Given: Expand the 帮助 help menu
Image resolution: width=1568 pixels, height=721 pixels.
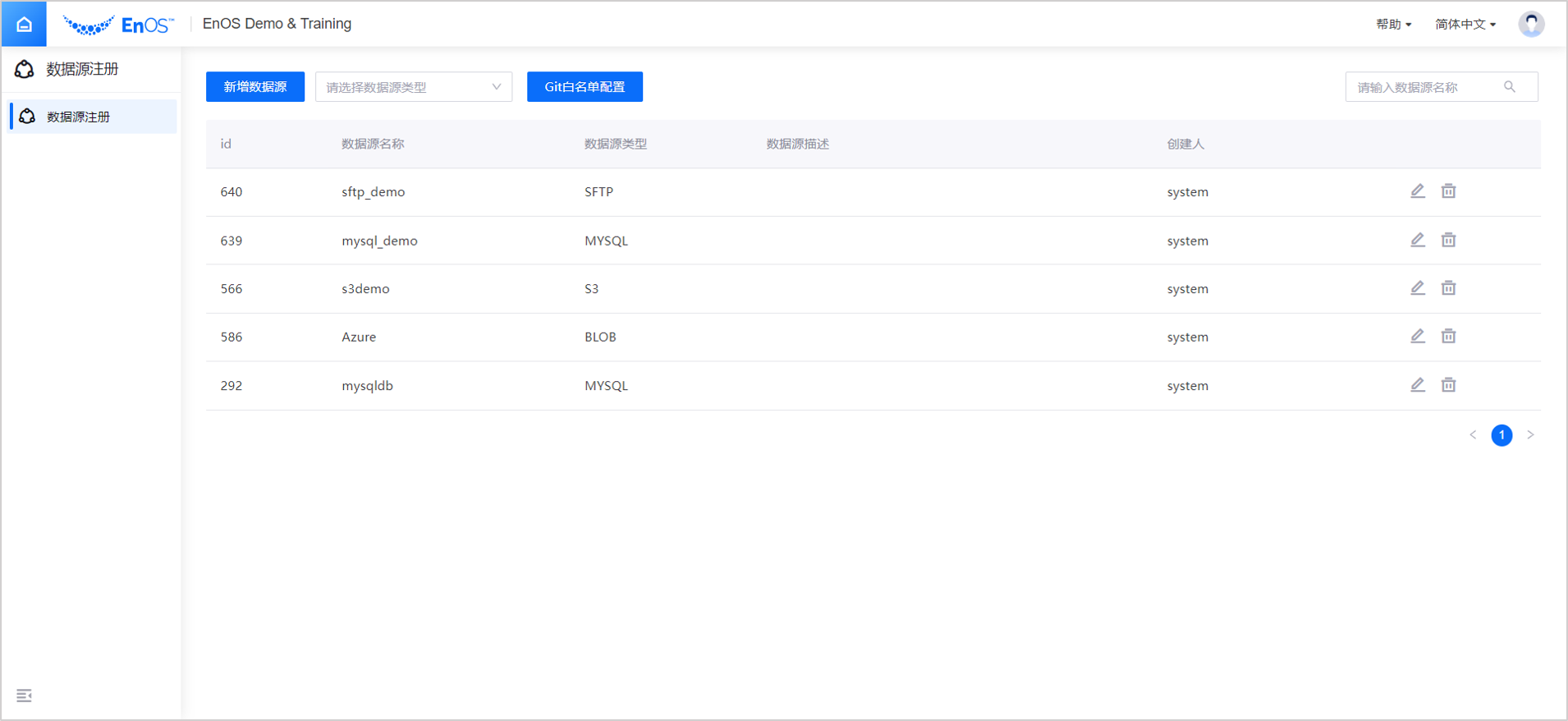Looking at the screenshot, I should pos(1393,24).
